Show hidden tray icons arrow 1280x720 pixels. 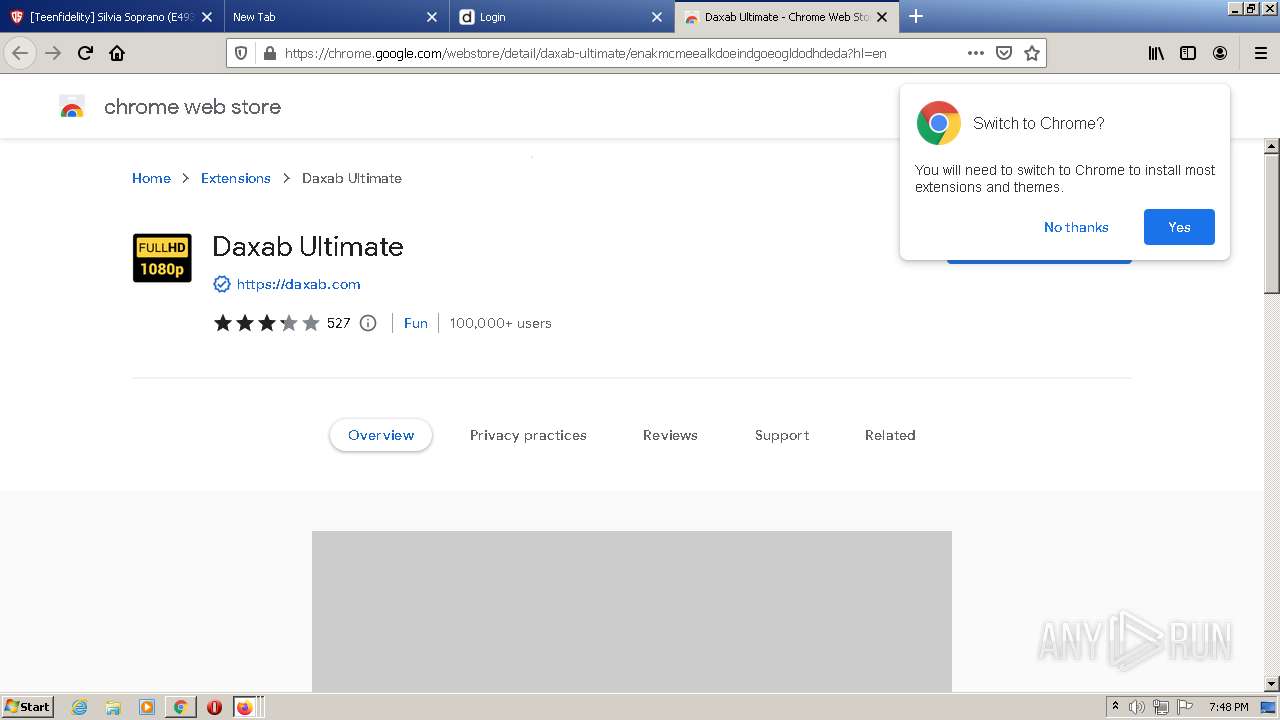coord(1115,707)
